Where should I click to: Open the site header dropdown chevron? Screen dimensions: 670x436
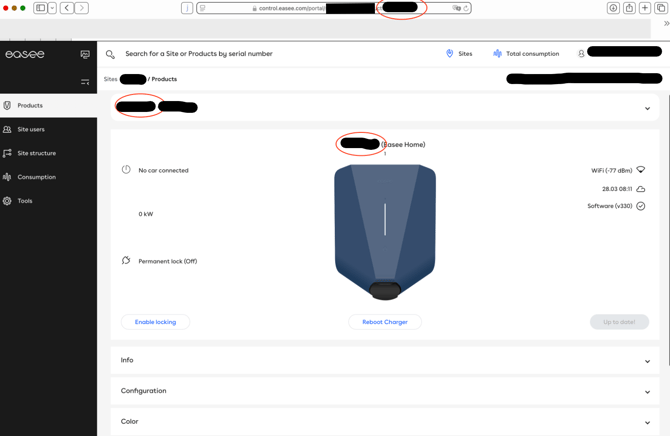click(647, 108)
